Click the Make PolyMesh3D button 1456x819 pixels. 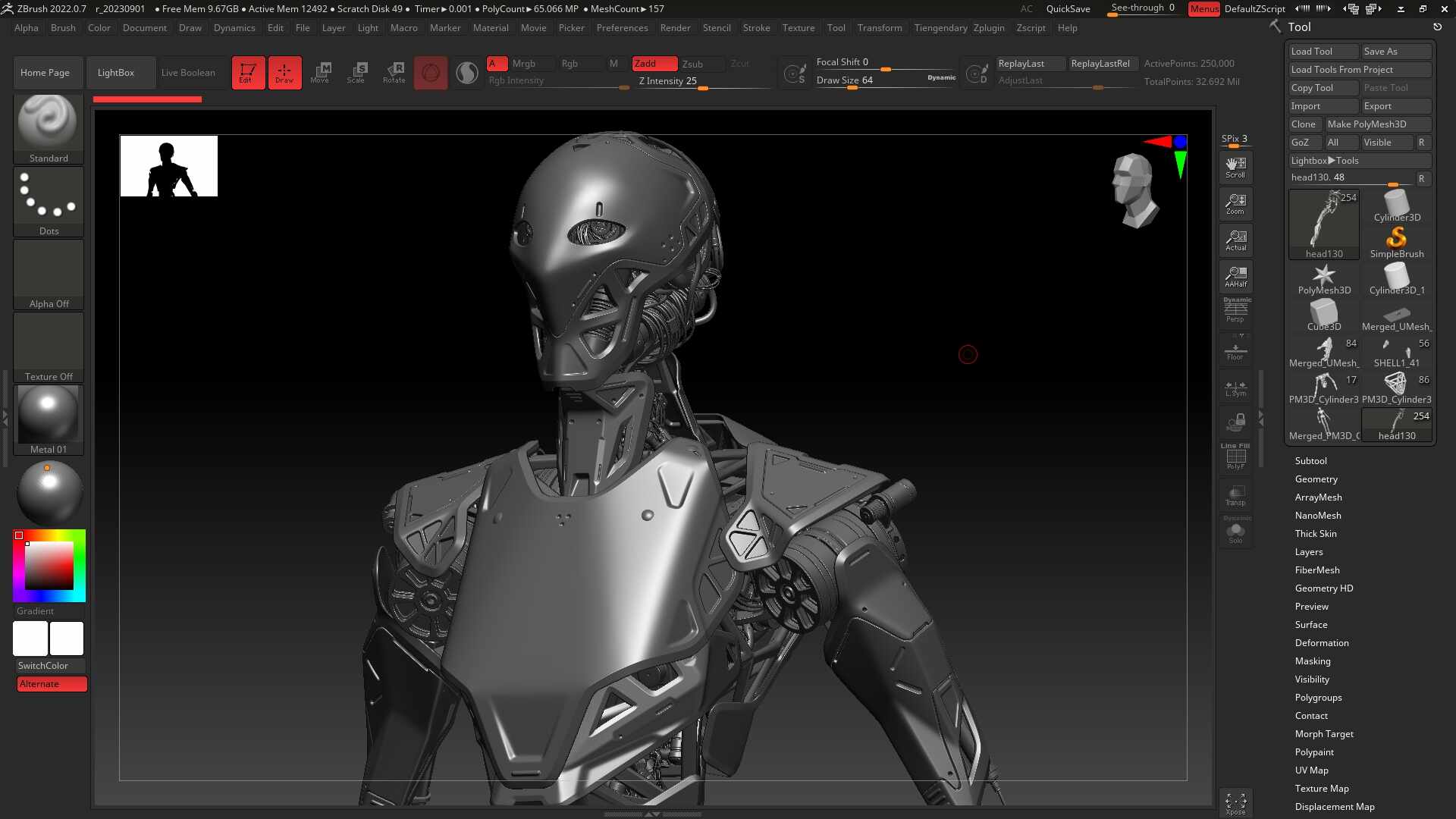1378,124
